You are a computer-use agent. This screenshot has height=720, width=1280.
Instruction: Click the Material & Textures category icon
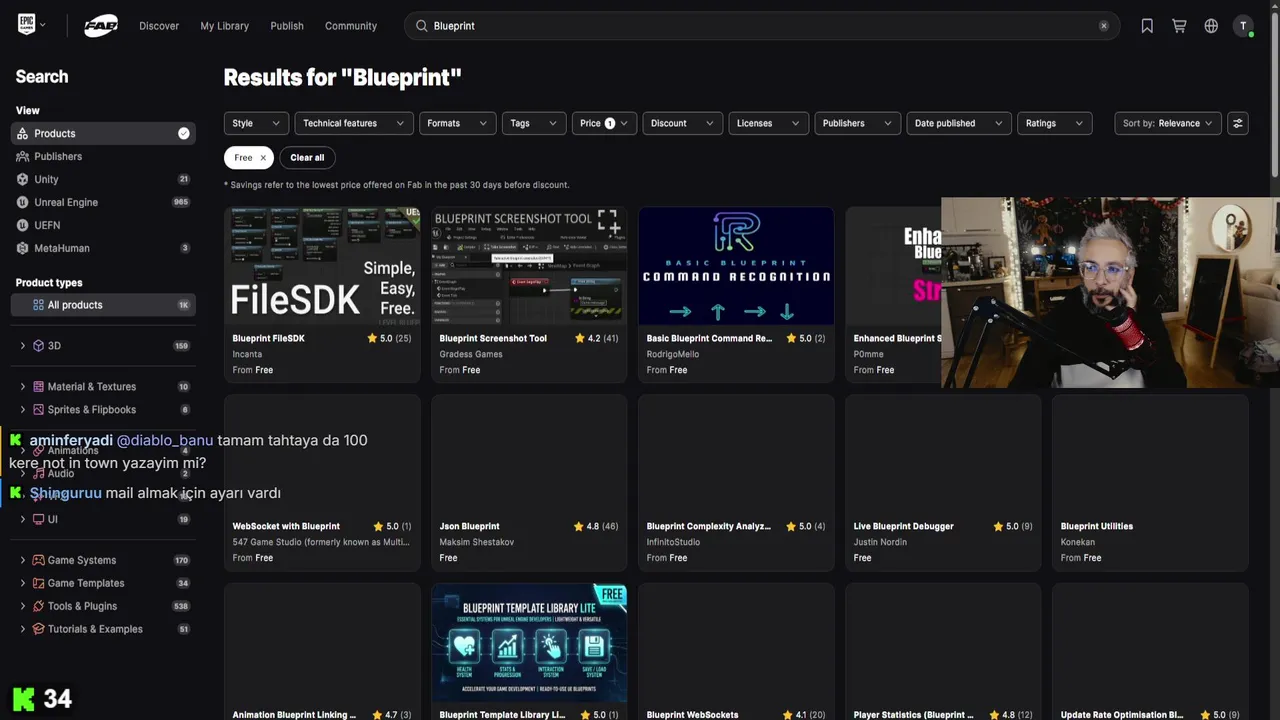pos(38,387)
